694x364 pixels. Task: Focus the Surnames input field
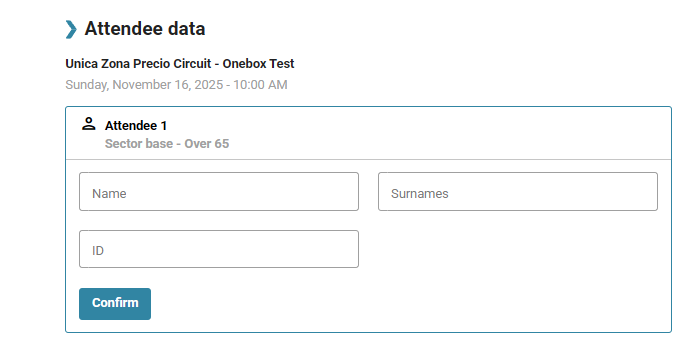click(518, 191)
